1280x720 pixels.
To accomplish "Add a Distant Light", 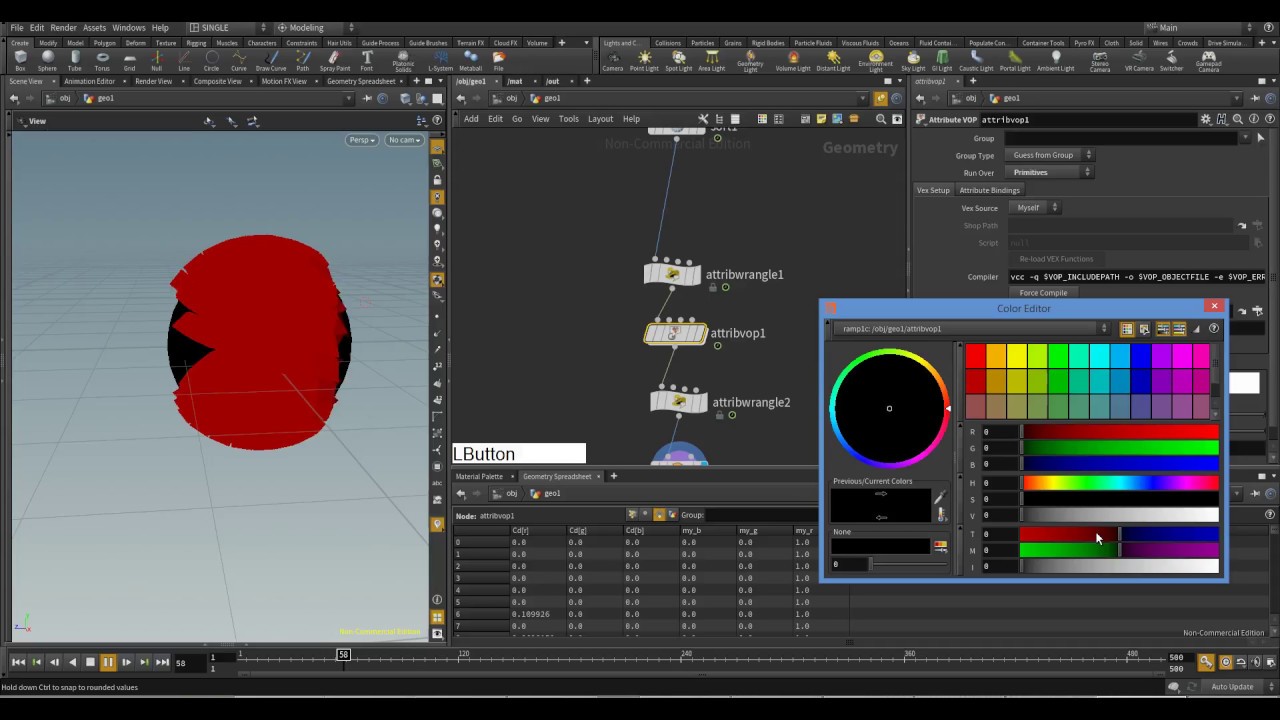I will pos(833,61).
